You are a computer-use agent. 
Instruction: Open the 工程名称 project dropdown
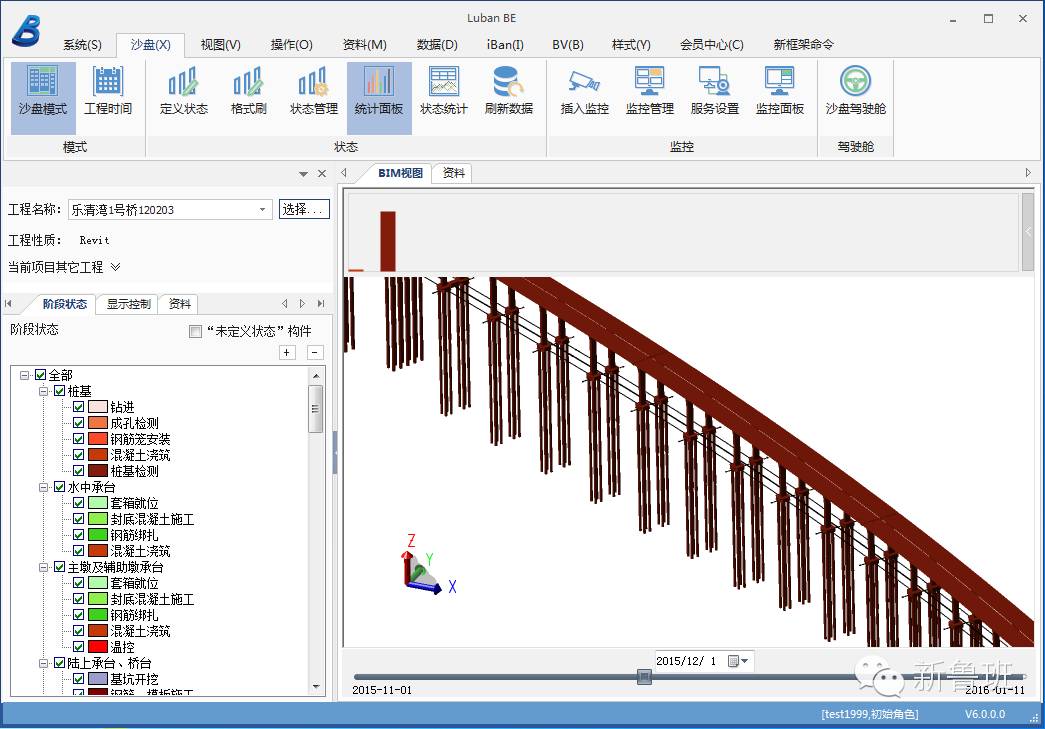(x=263, y=210)
